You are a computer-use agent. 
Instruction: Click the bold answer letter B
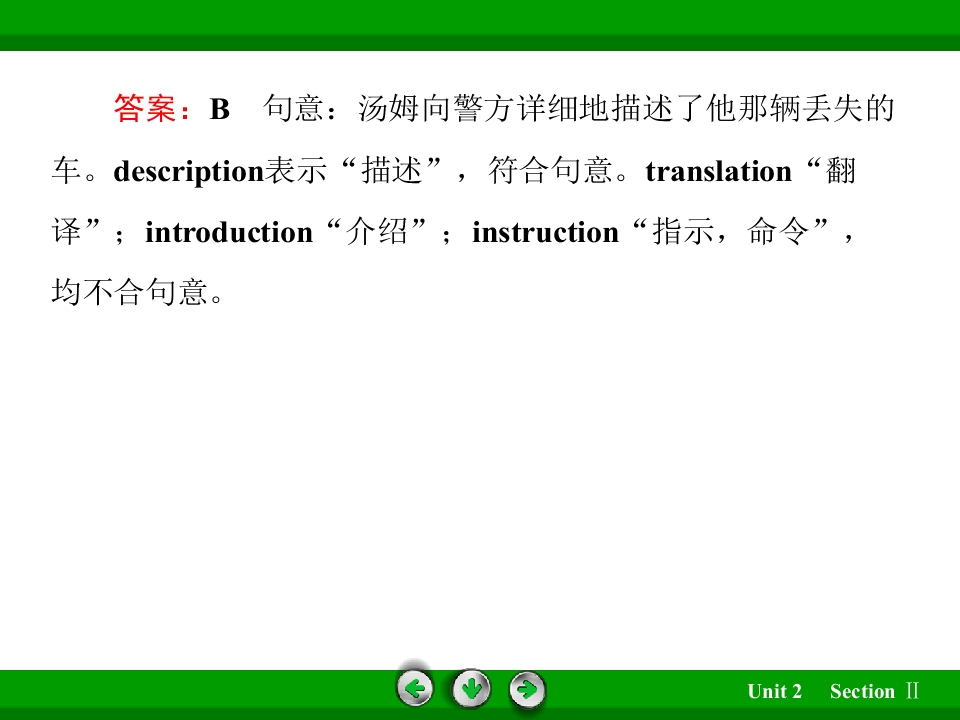pos(220,109)
